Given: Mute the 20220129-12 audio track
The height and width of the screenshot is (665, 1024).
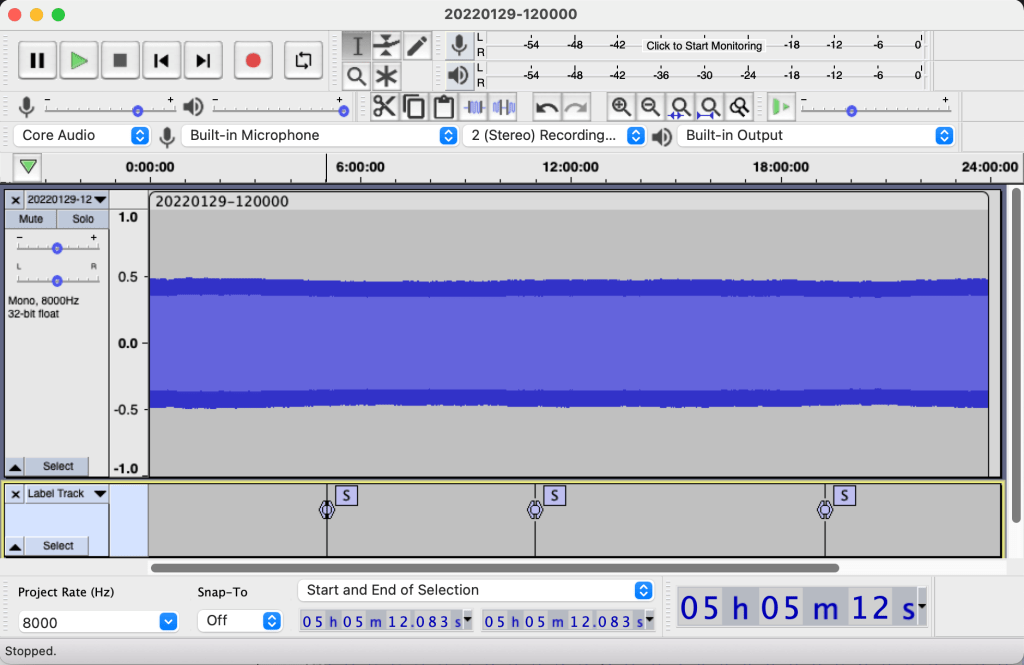Looking at the screenshot, I should (x=31, y=219).
